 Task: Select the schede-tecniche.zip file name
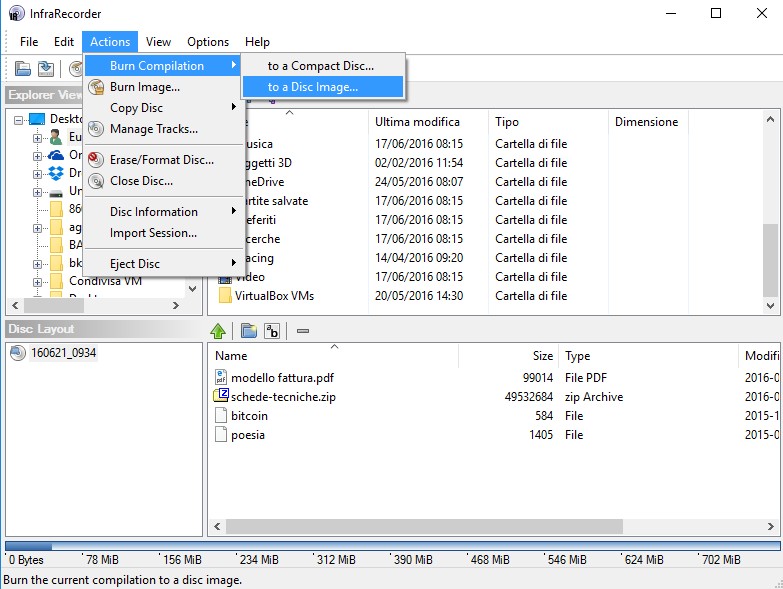(283, 396)
